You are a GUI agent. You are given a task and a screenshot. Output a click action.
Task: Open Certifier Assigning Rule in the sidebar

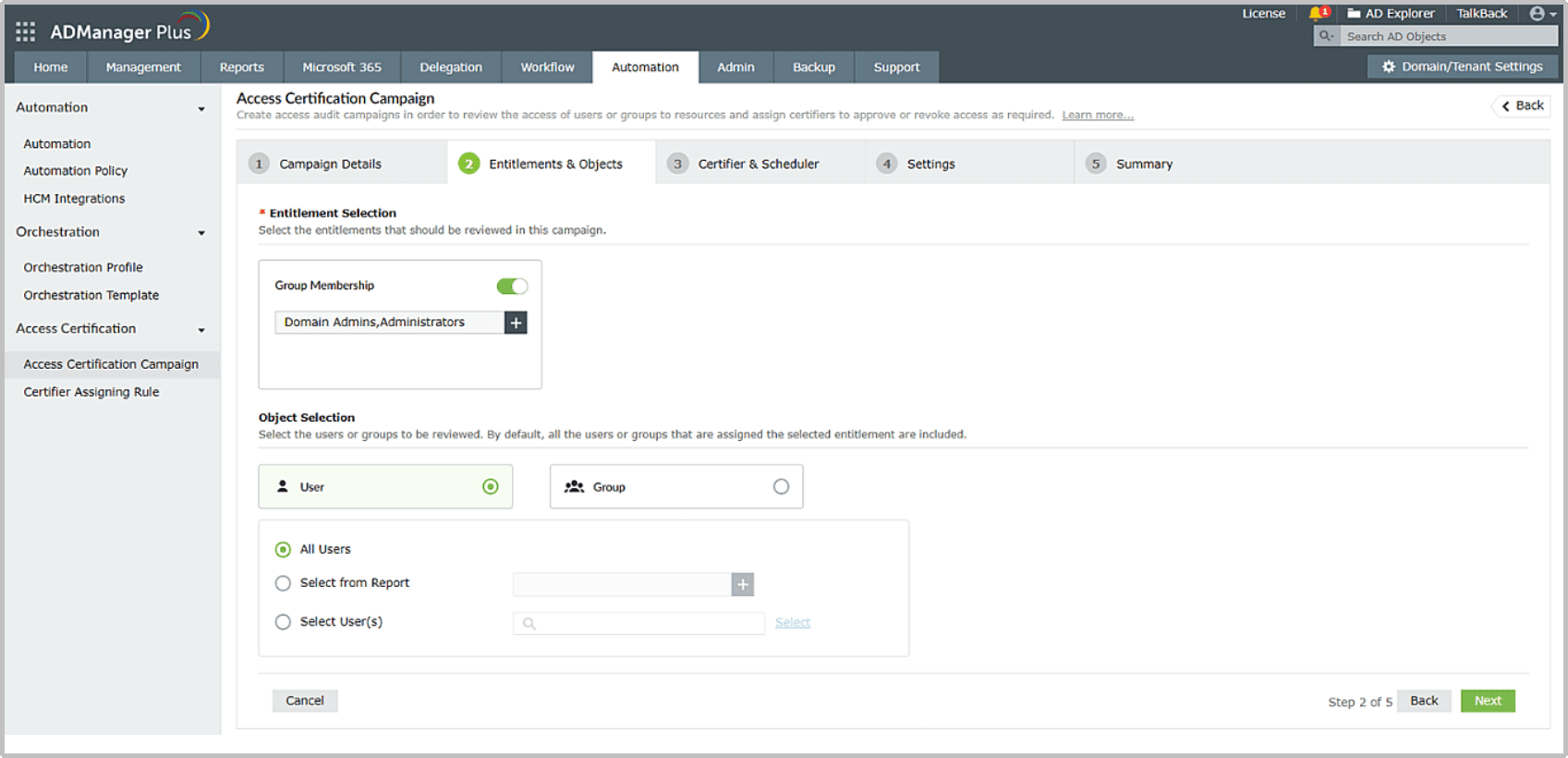[91, 392]
